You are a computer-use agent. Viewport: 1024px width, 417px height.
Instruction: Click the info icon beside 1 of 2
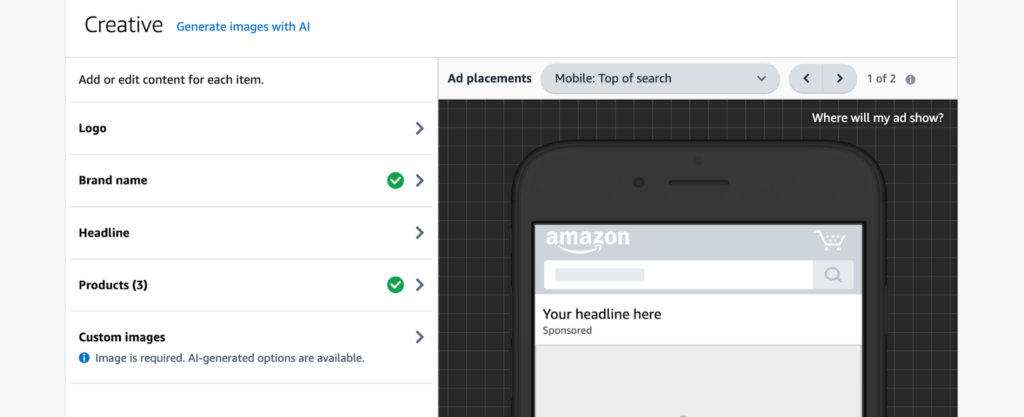(910, 79)
